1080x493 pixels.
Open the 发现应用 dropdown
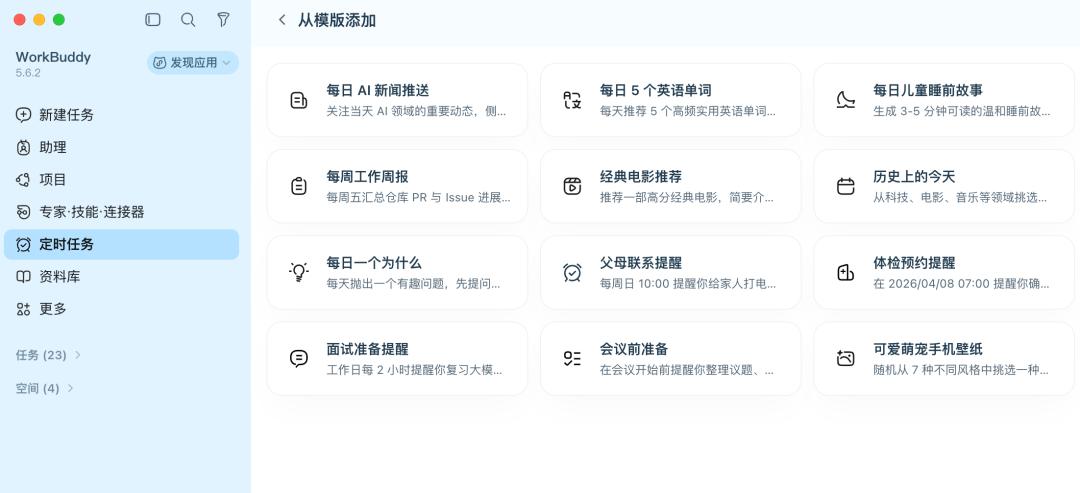[x=193, y=63]
